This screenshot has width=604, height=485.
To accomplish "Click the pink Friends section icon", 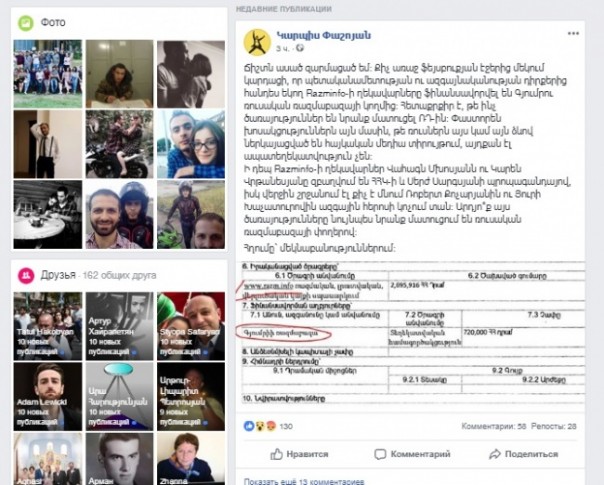I will click(26, 275).
